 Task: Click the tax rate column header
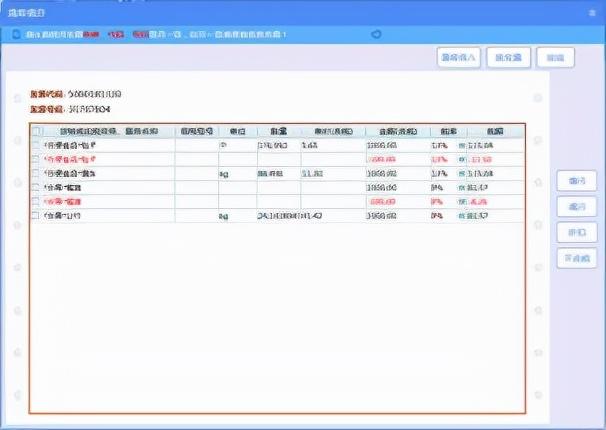(439, 132)
